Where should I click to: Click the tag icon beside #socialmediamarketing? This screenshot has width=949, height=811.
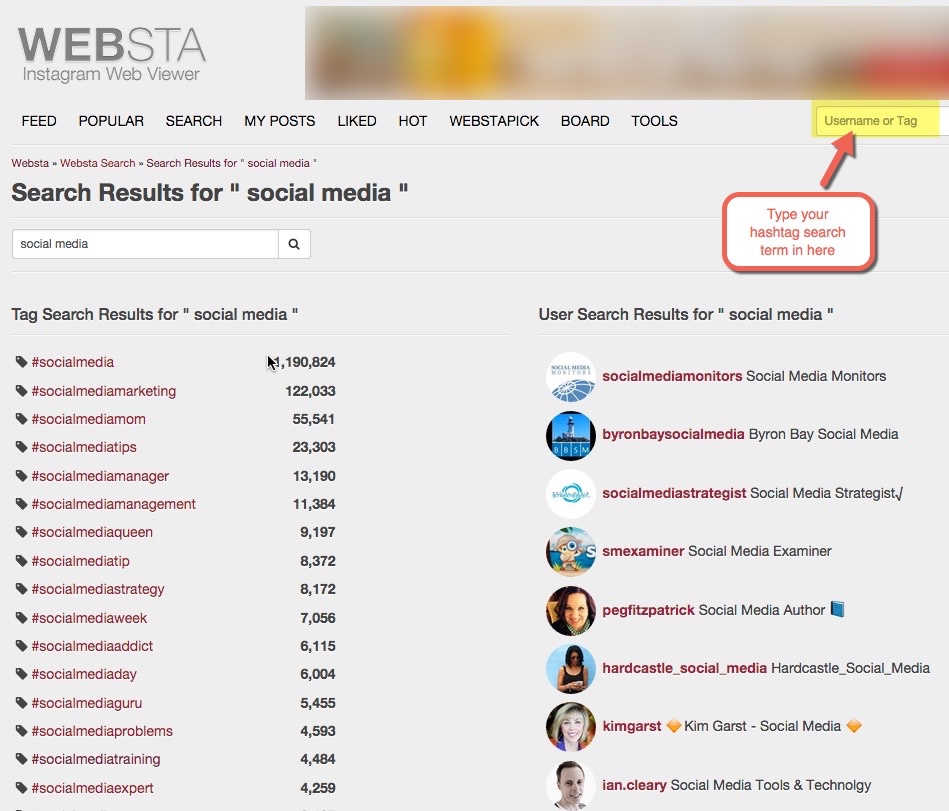click(21, 391)
